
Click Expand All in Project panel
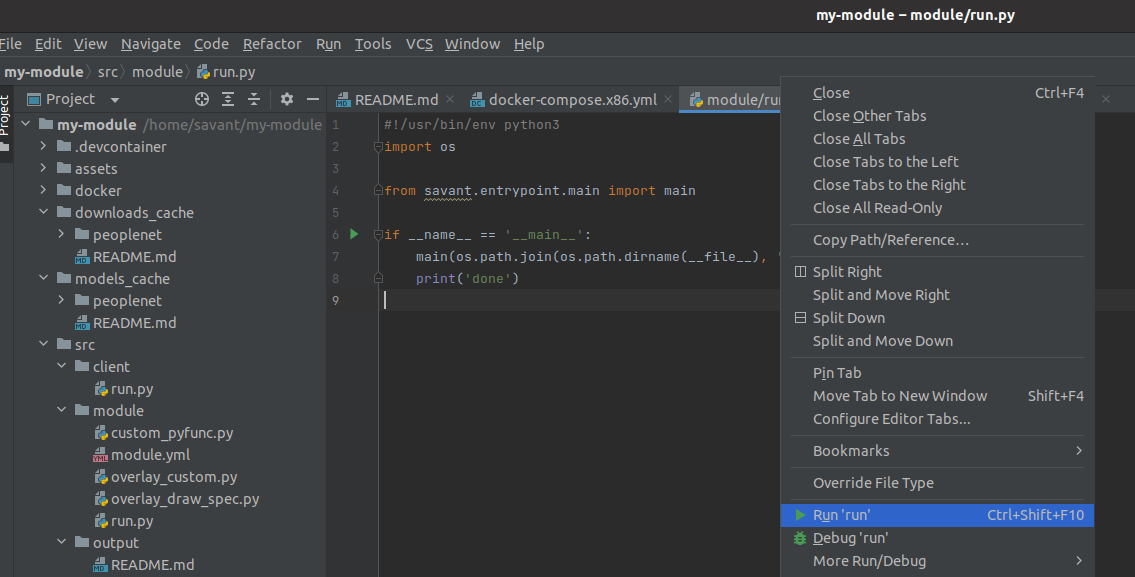click(x=228, y=99)
